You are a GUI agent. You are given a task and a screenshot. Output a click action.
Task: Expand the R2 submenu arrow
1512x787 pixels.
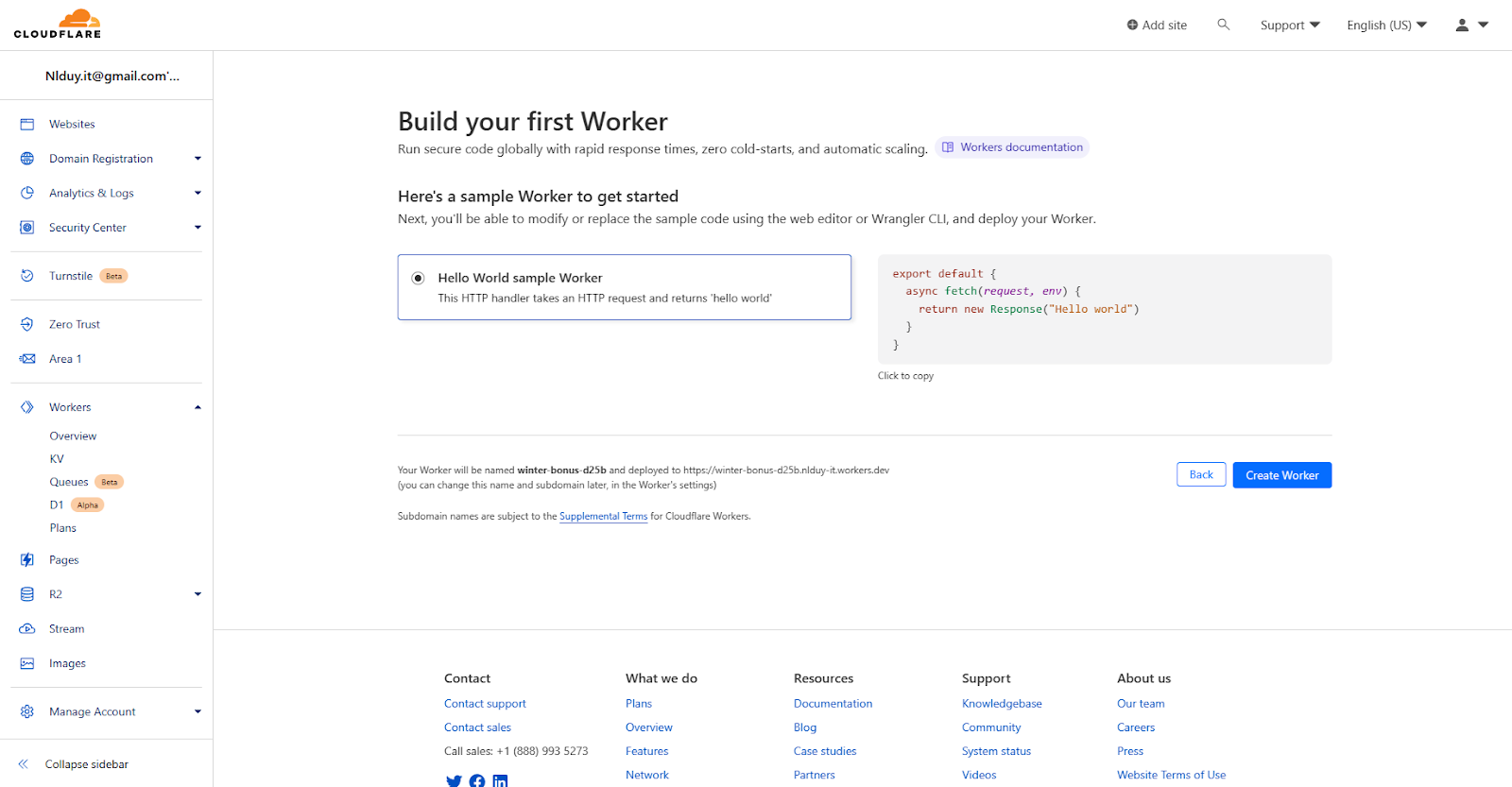pyautogui.click(x=198, y=594)
